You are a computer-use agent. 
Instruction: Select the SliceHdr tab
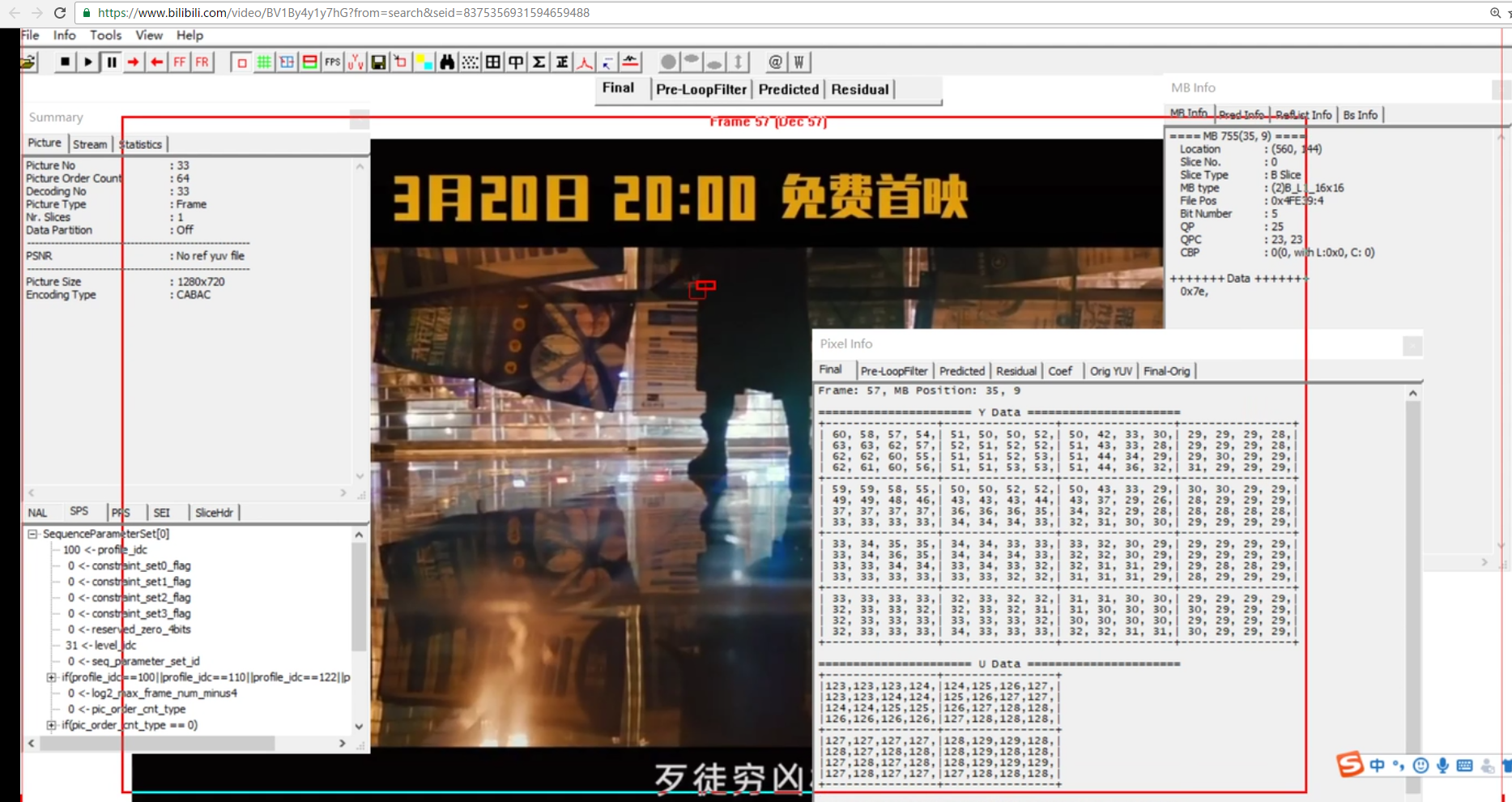tap(214, 513)
